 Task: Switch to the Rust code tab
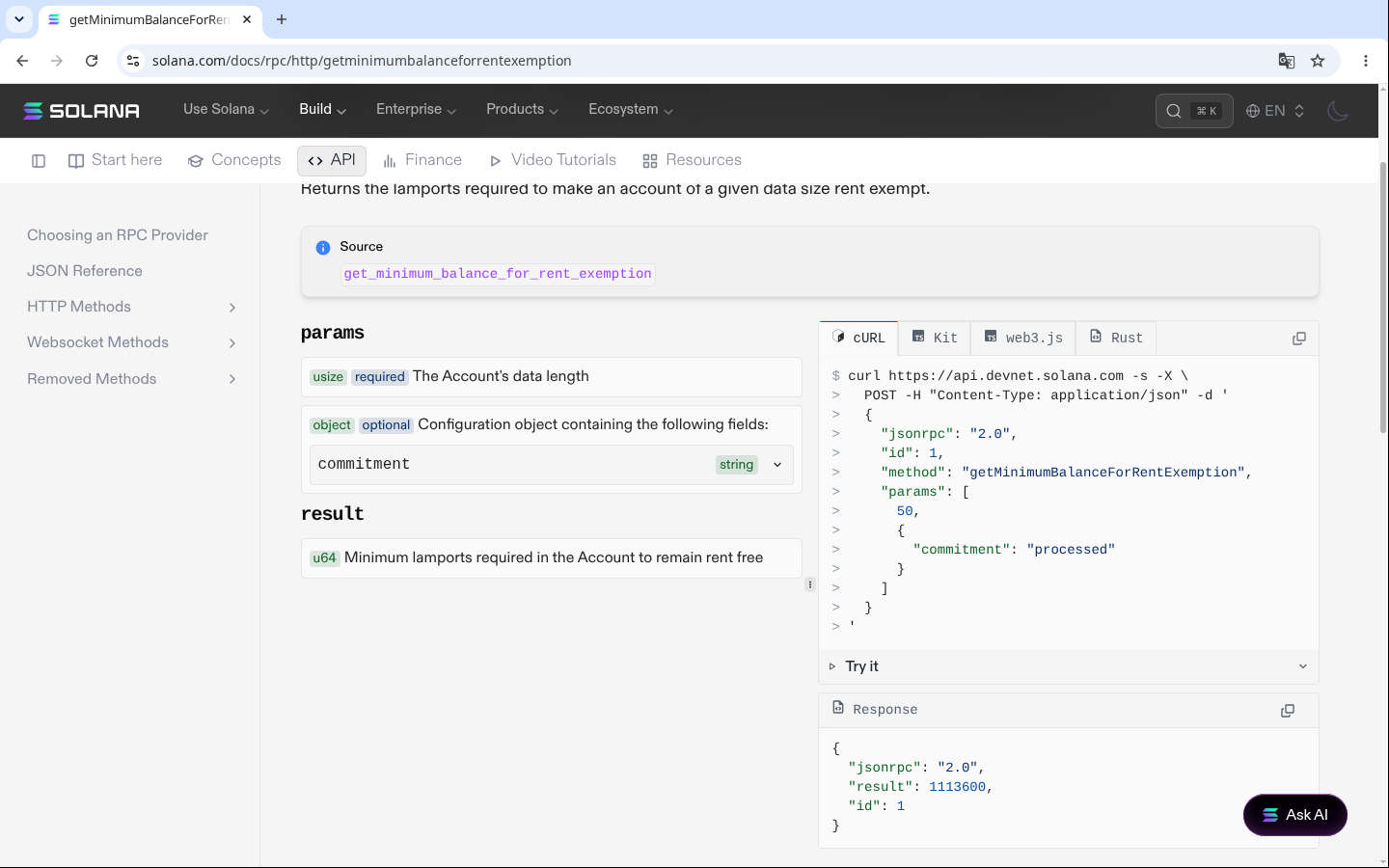(x=1116, y=338)
